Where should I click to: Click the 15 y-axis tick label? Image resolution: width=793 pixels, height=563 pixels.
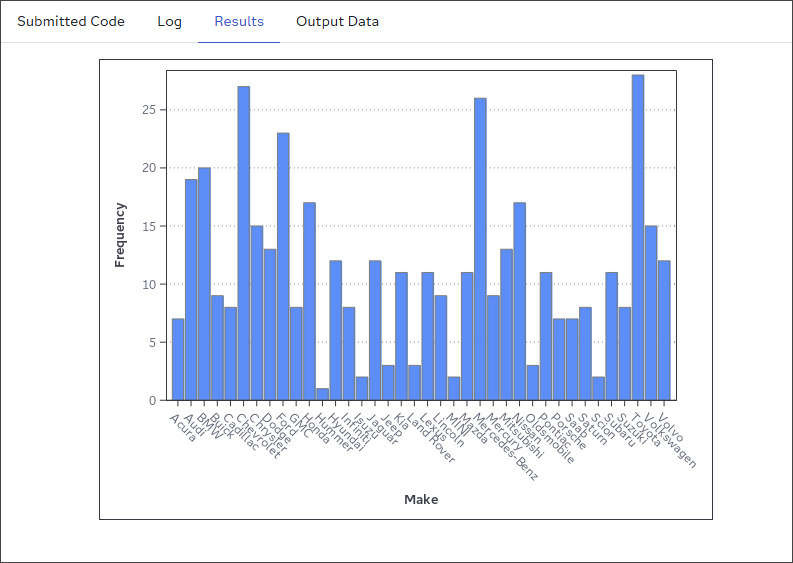pos(149,226)
